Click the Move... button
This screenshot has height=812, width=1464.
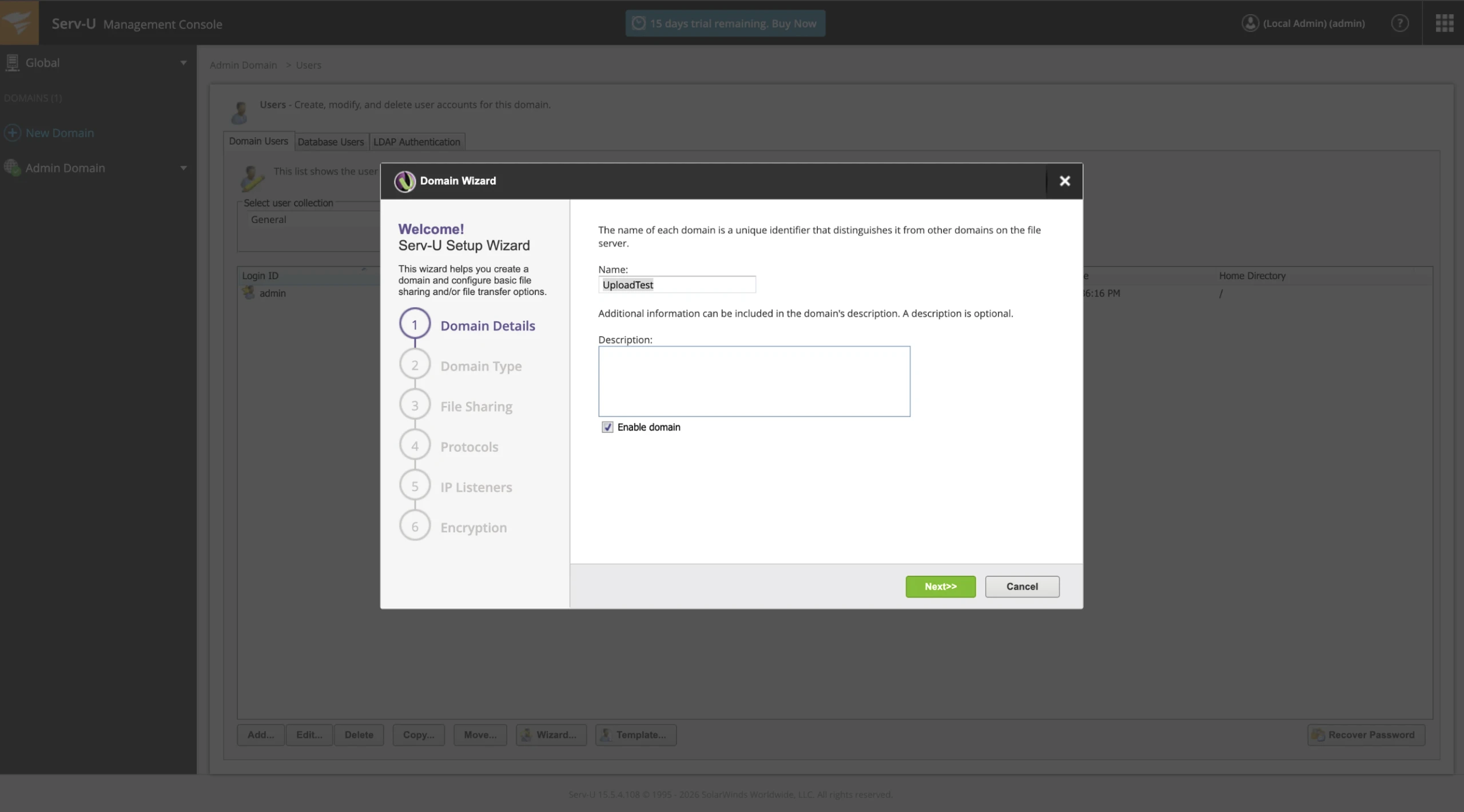480,734
